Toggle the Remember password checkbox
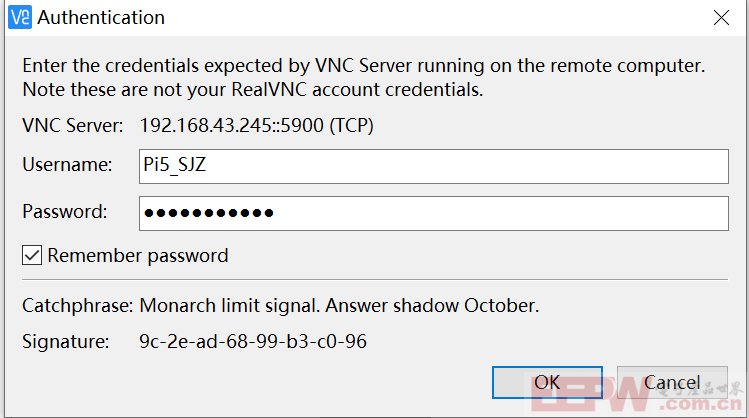Image resolution: width=749 pixels, height=418 pixels. click(x=32, y=255)
